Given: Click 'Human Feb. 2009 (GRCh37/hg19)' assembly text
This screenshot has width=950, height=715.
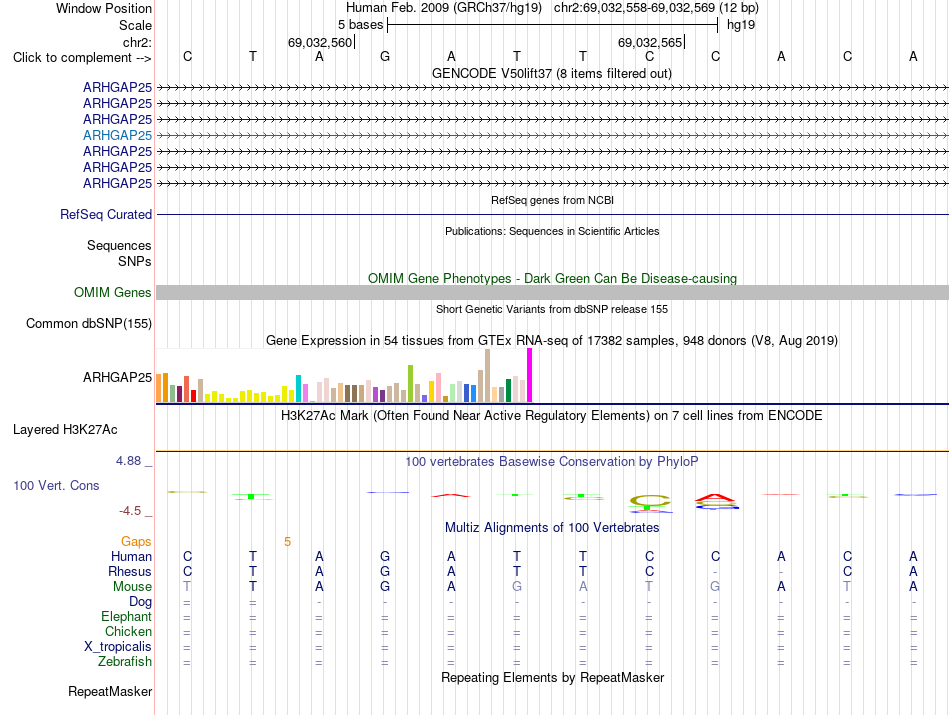Looking at the screenshot, I should point(444,8).
